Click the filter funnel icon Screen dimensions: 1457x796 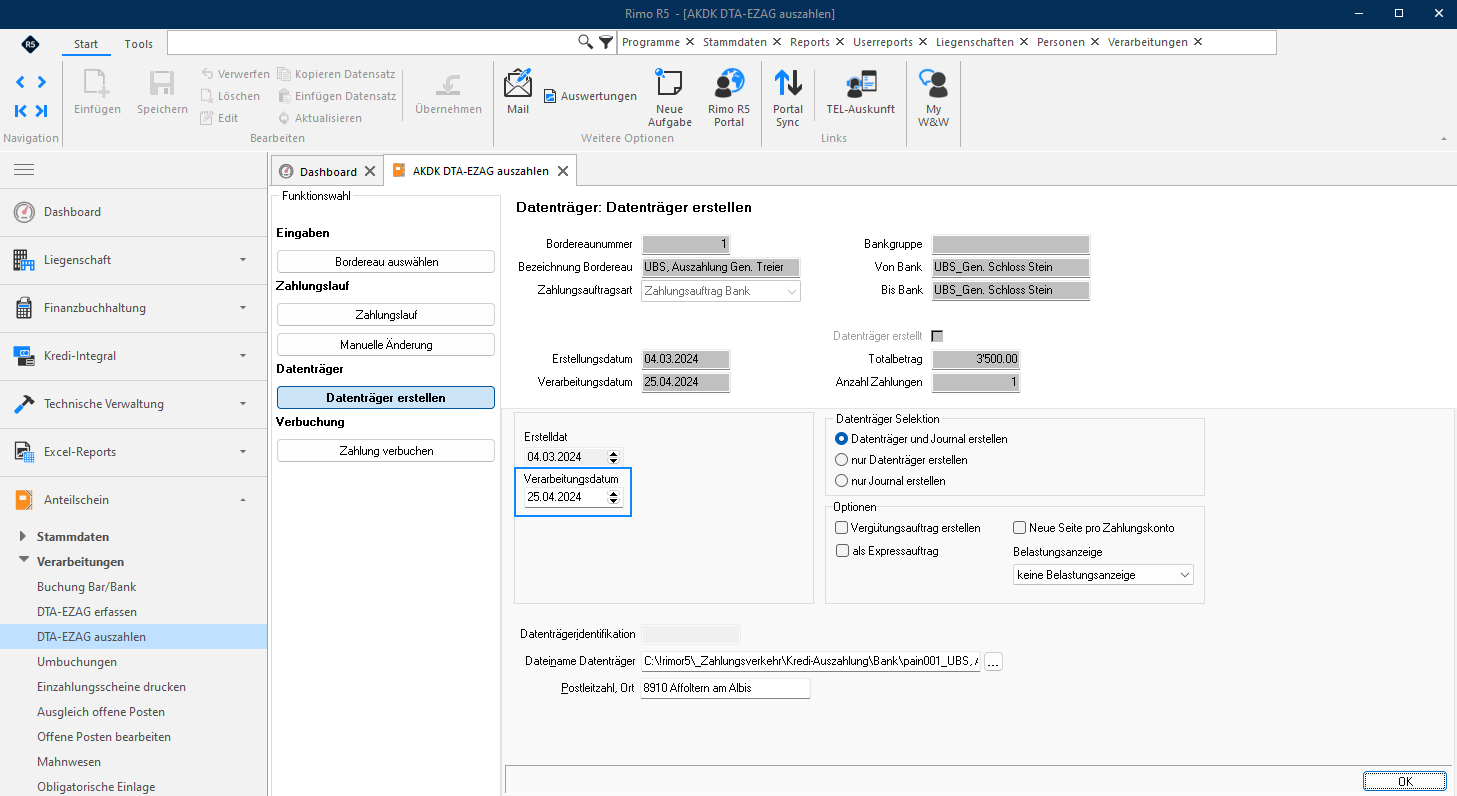605,42
